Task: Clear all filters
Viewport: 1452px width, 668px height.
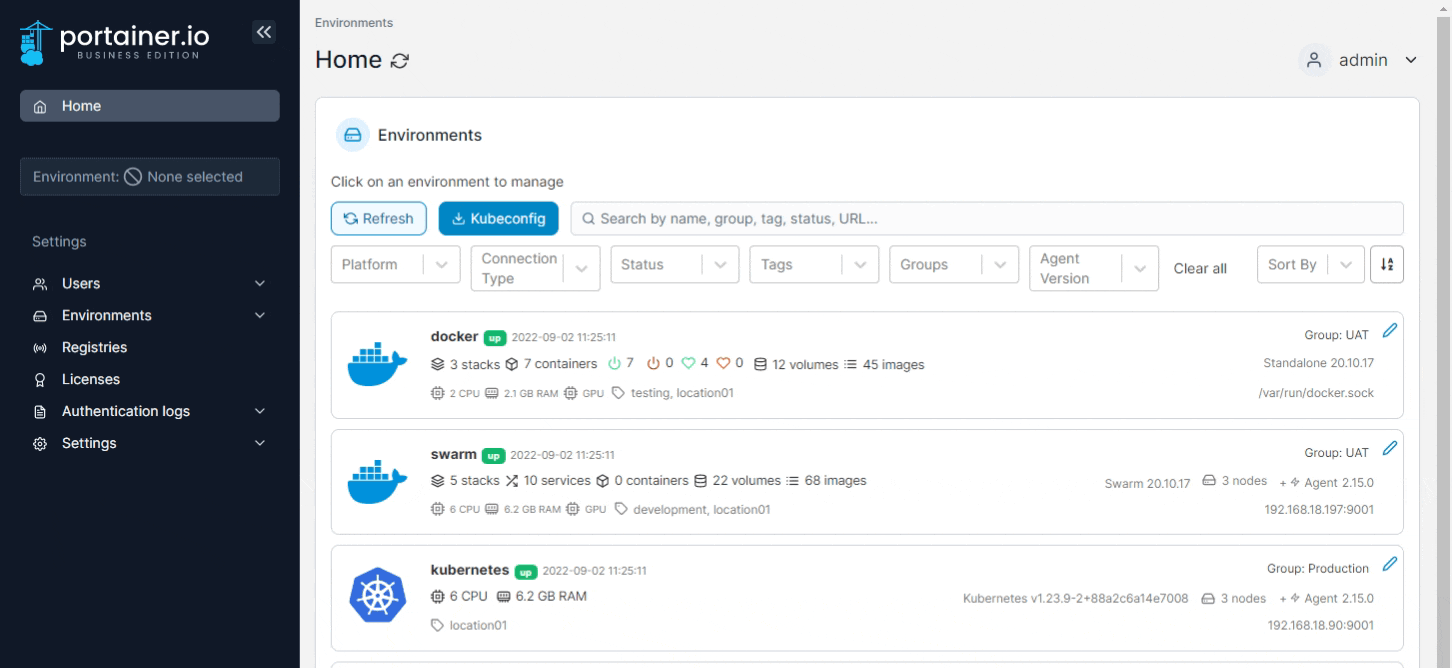Action: [1200, 269]
